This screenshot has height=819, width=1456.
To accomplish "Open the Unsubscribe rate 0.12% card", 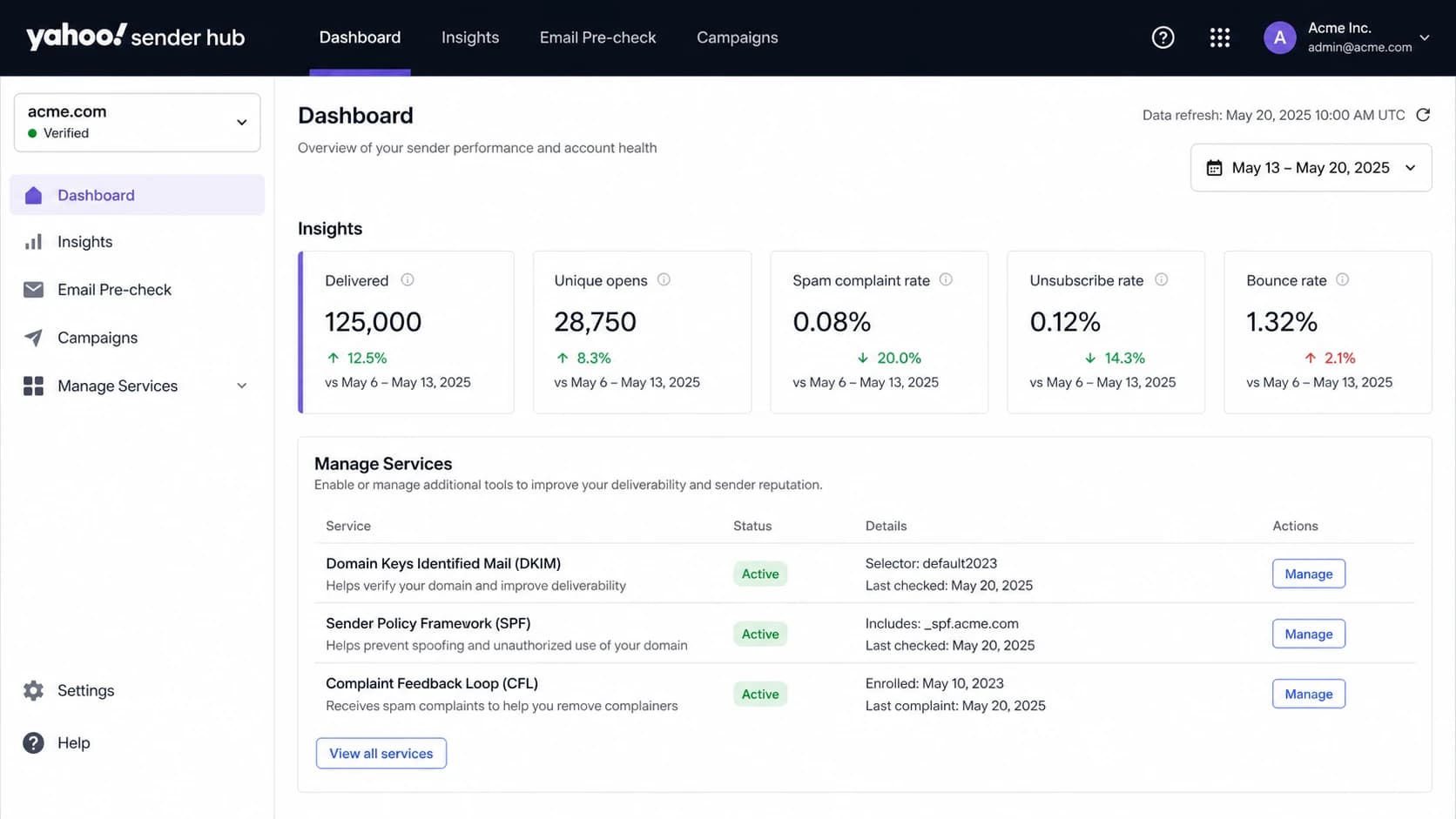I will 1106,332.
